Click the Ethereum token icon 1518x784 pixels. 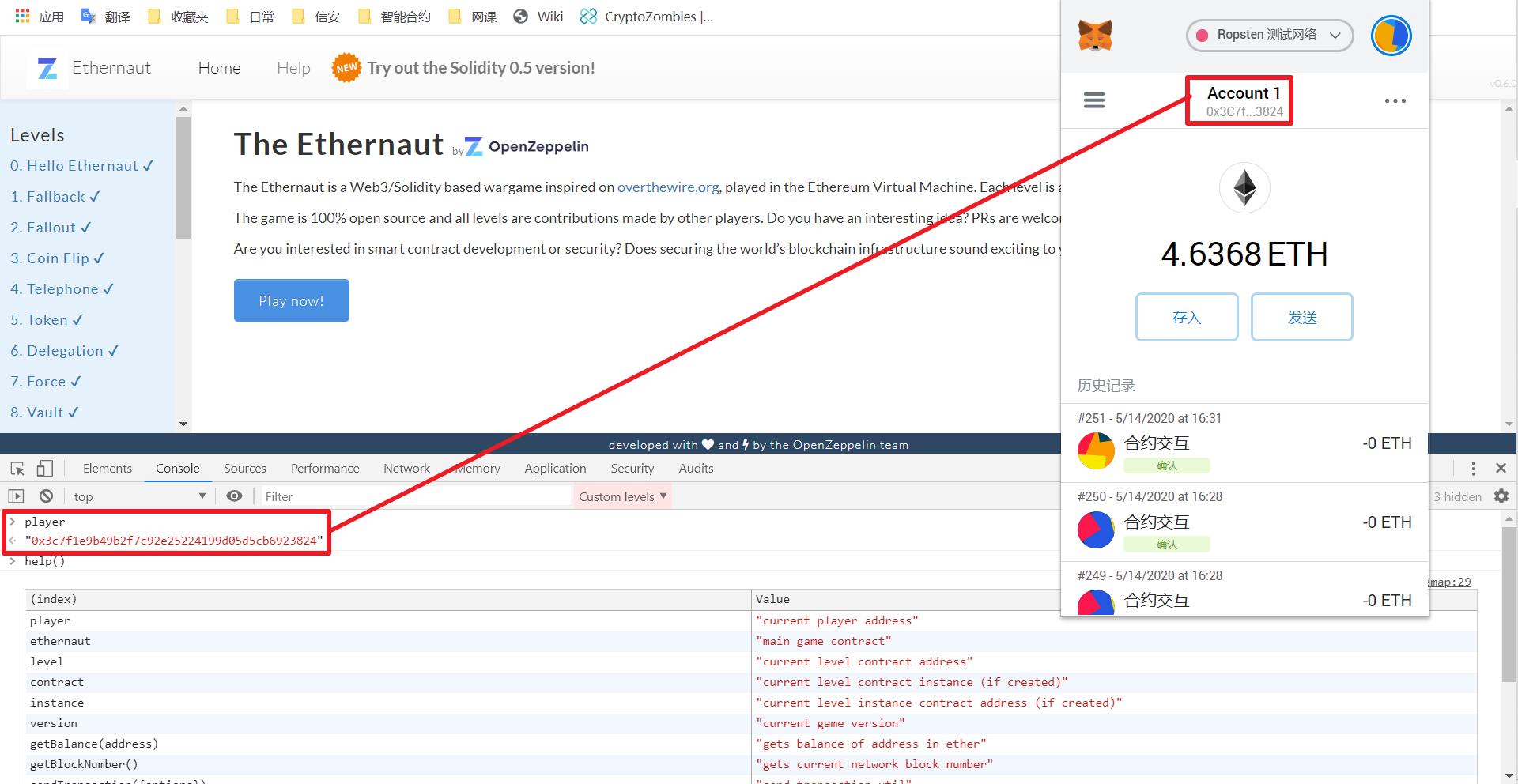point(1244,188)
